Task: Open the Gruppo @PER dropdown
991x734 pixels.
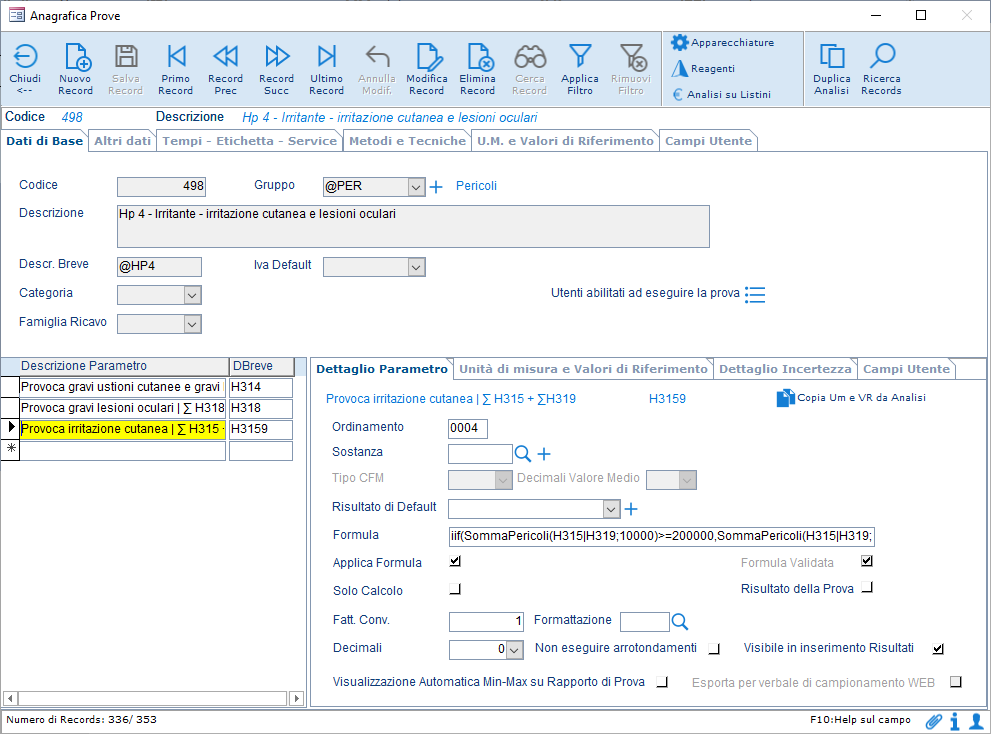Action: click(416, 187)
